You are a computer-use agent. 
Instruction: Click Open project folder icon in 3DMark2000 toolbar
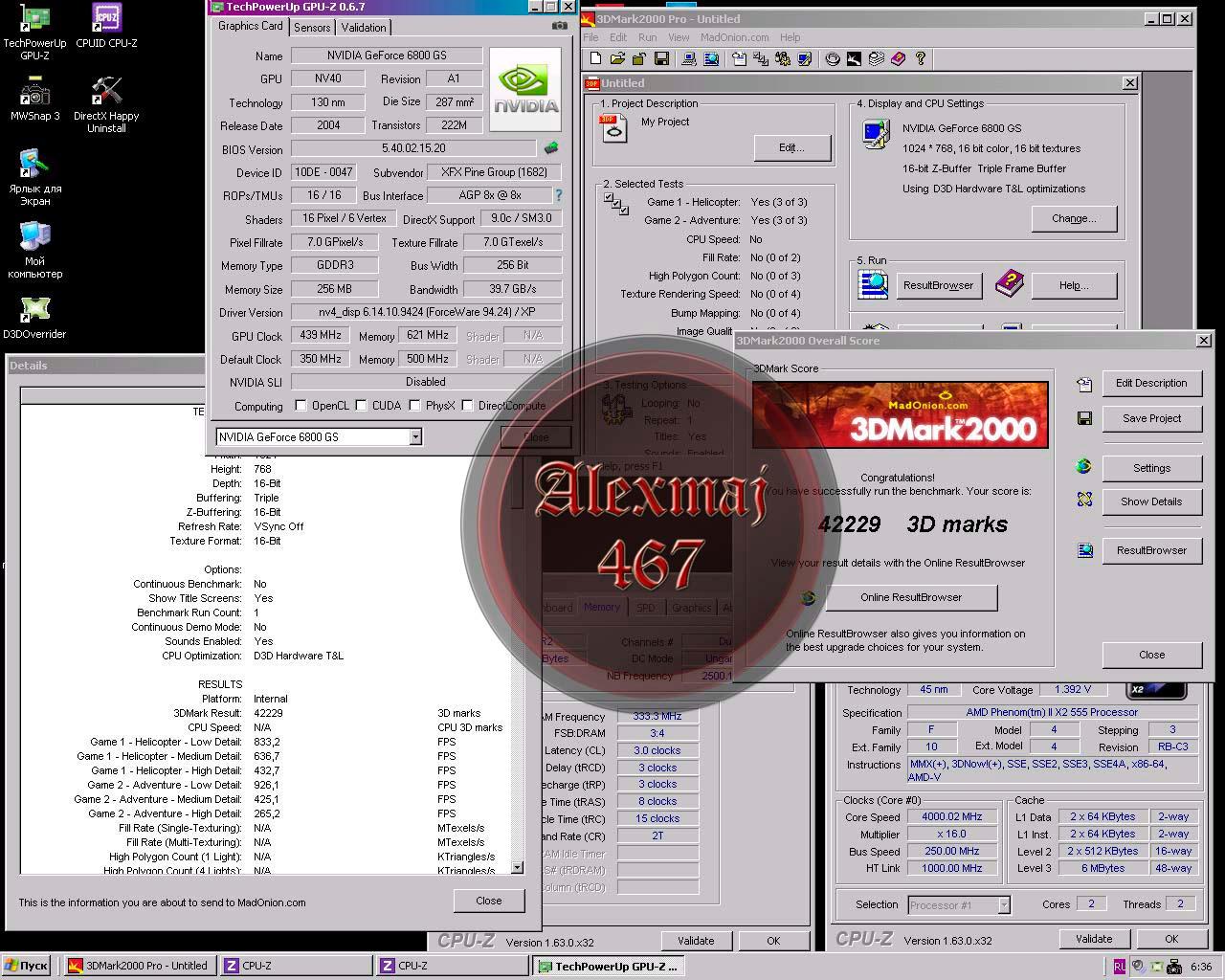pos(617,59)
